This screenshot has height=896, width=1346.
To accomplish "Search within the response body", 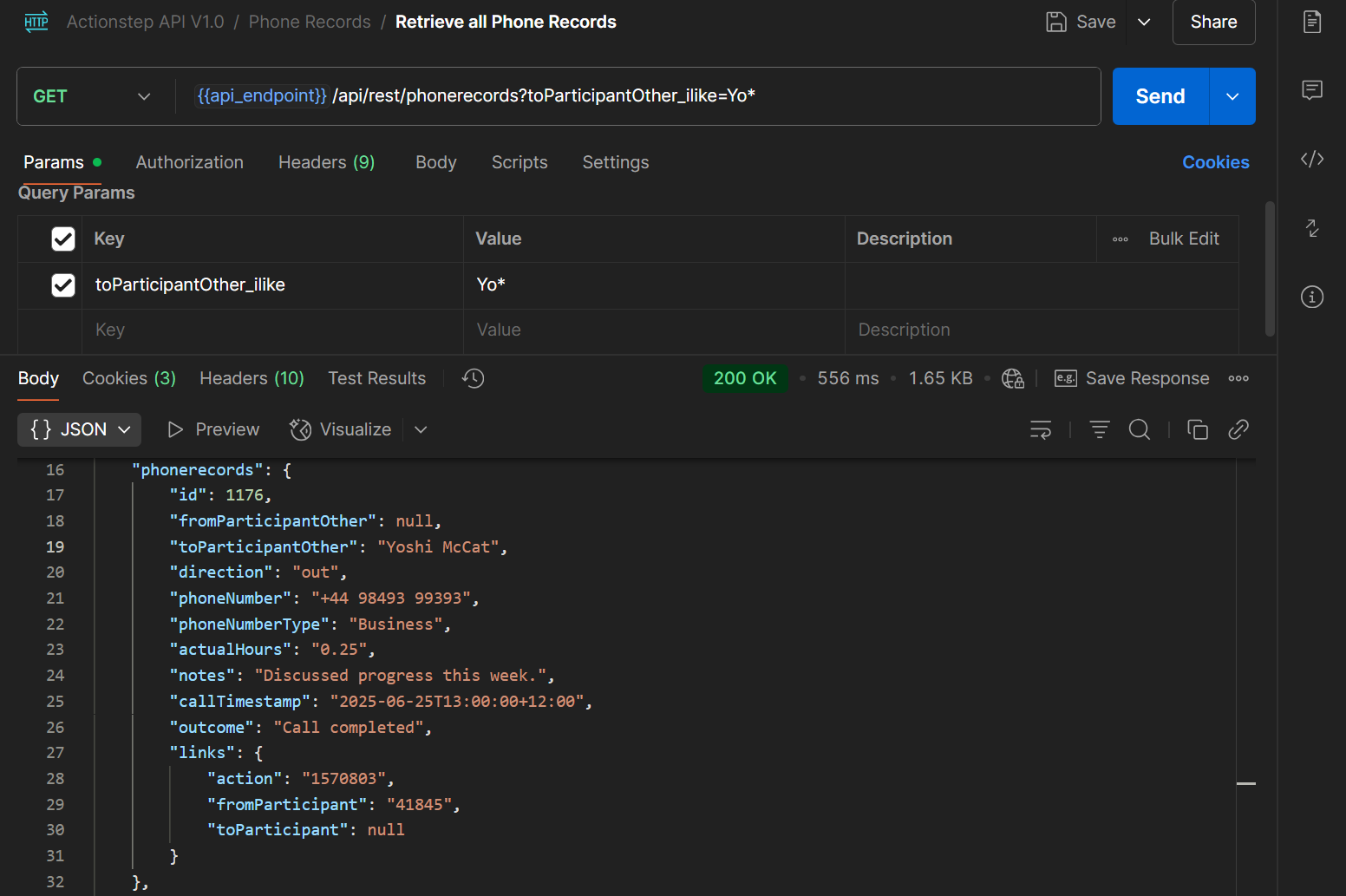I will click(x=1140, y=429).
